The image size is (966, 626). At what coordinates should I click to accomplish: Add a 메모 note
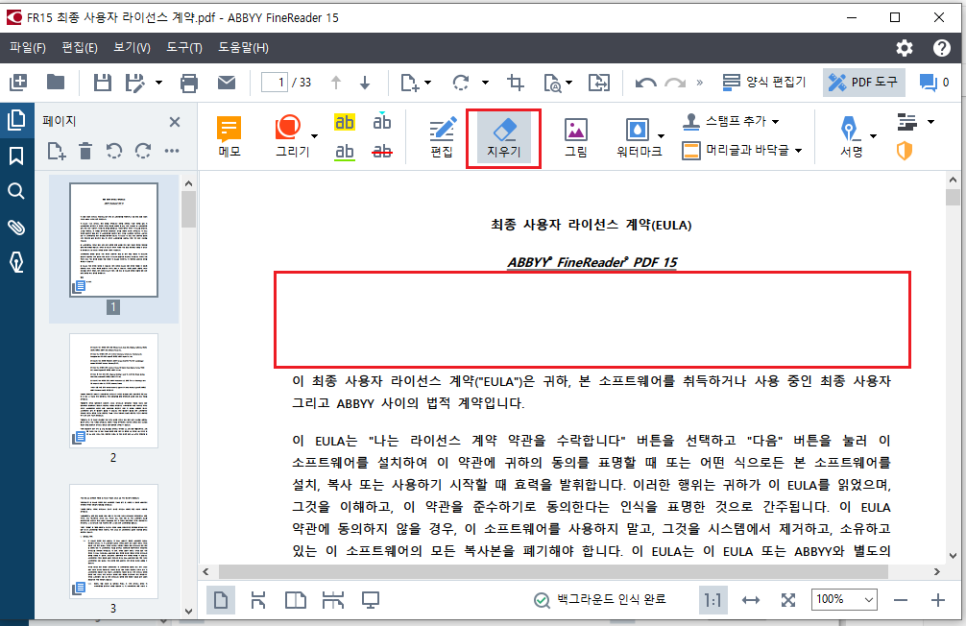pyautogui.click(x=229, y=137)
